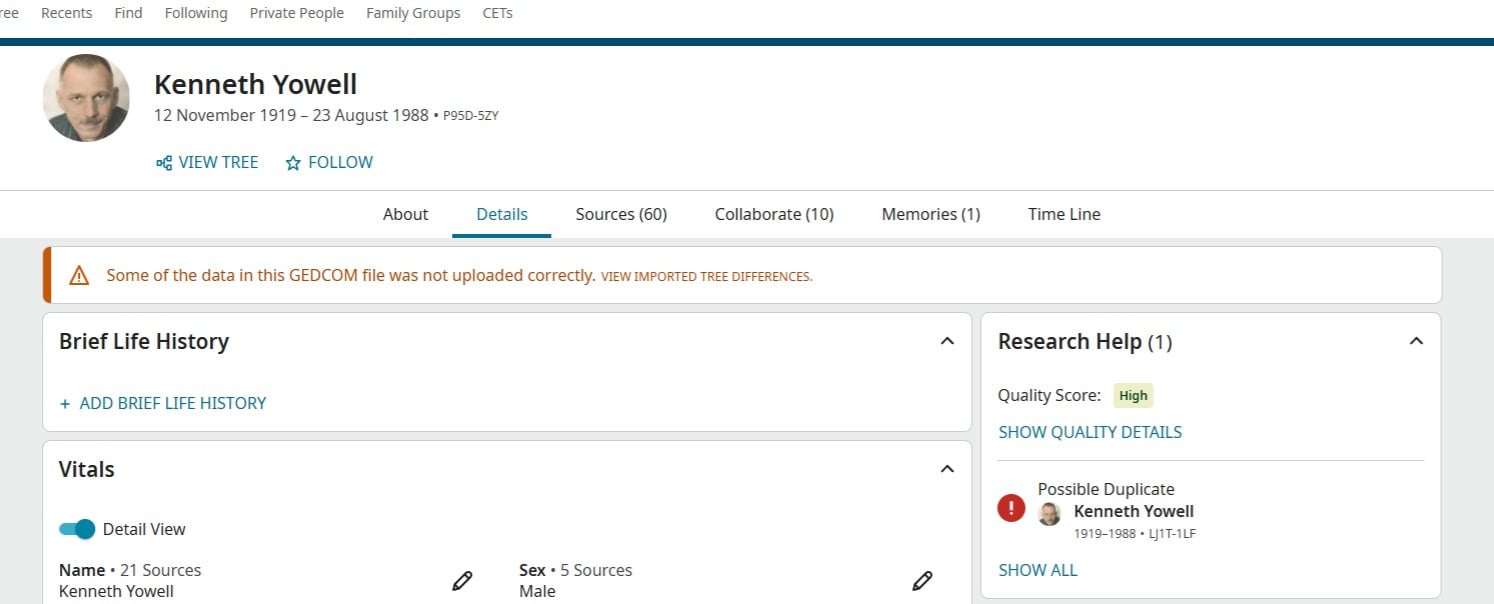The image size is (1494, 604).
Task: Click Show Quality Details link
Action: point(1089,432)
